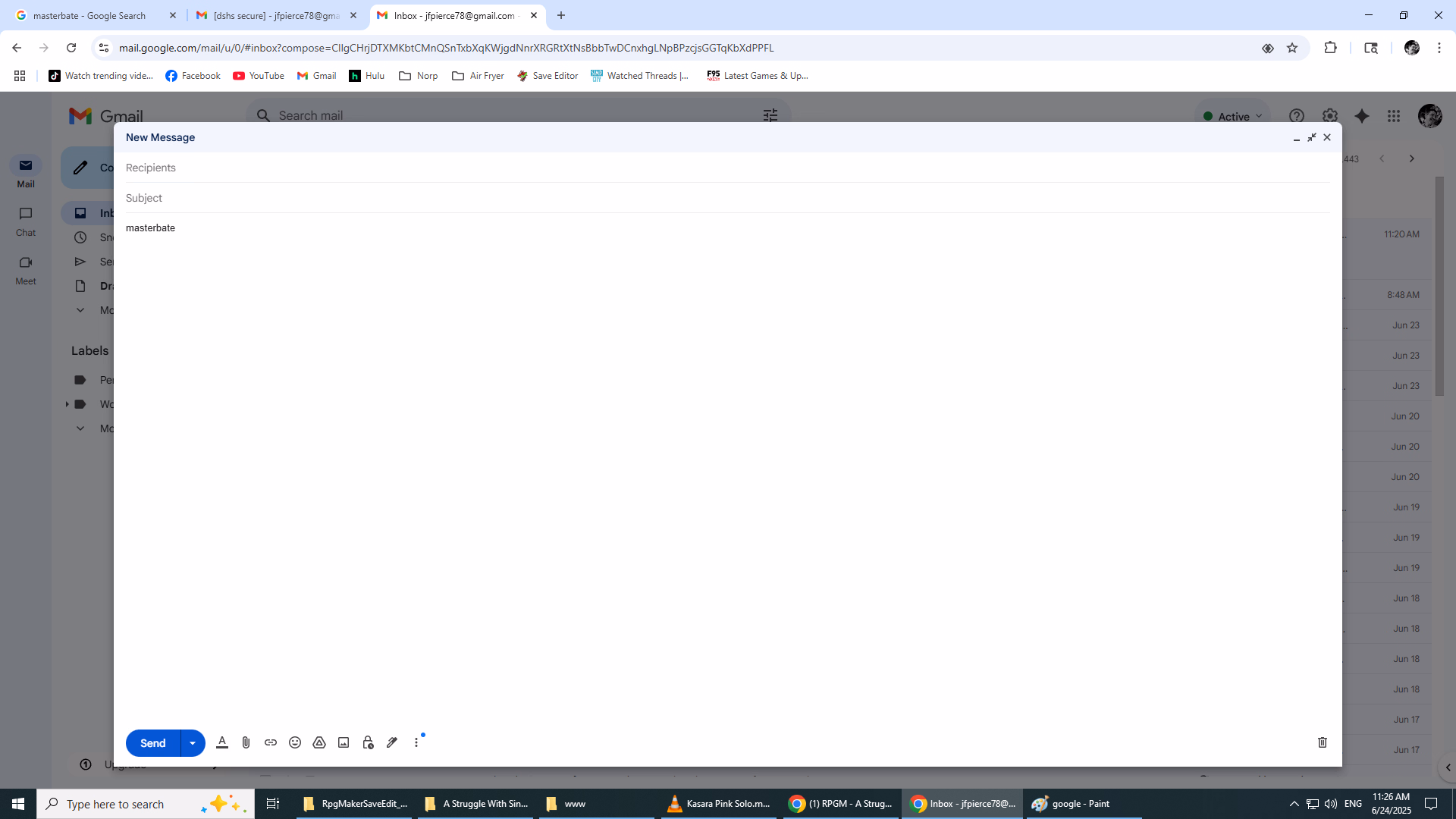This screenshot has height=819, width=1456.
Task: Open Google apps grid
Action: [x=1394, y=116]
